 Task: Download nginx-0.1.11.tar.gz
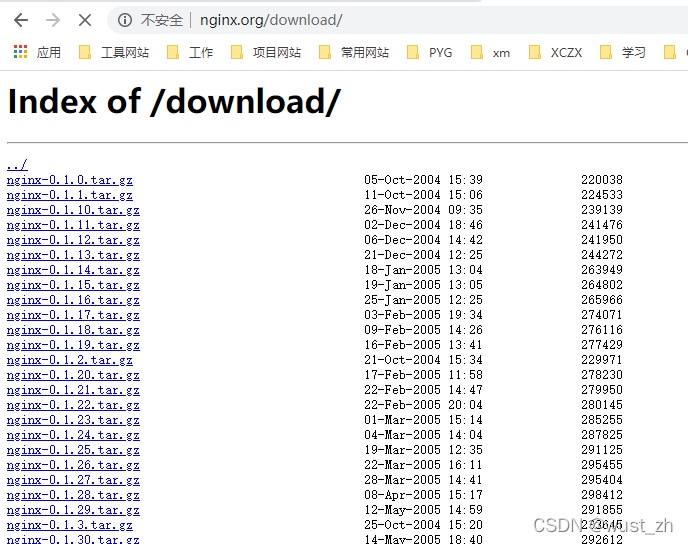[73, 225]
